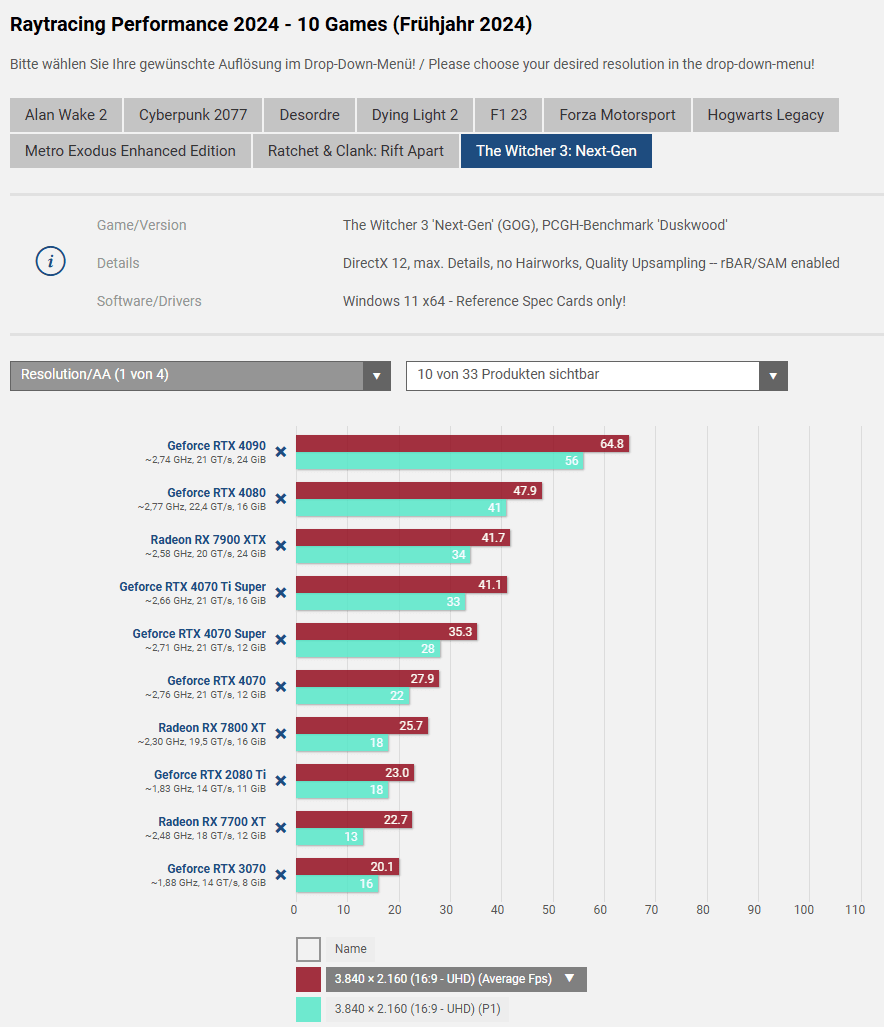This screenshot has height=1027, width=884.
Task: Select the Desordre tab
Action: coord(310,115)
